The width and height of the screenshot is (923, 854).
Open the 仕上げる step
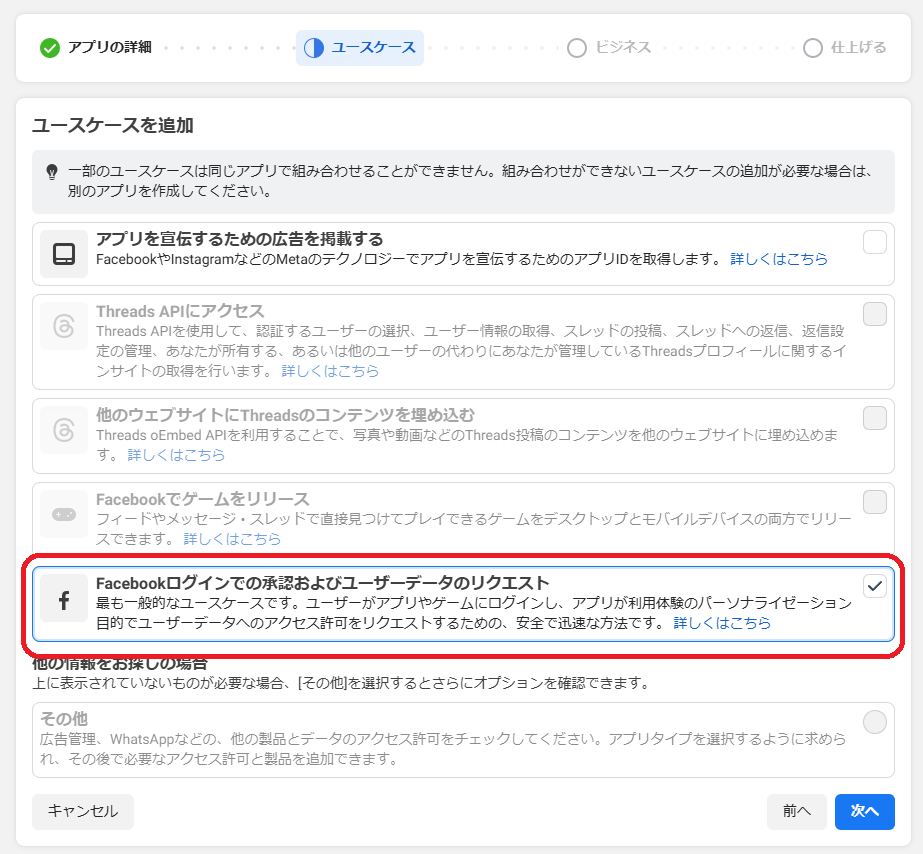pos(845,48)
